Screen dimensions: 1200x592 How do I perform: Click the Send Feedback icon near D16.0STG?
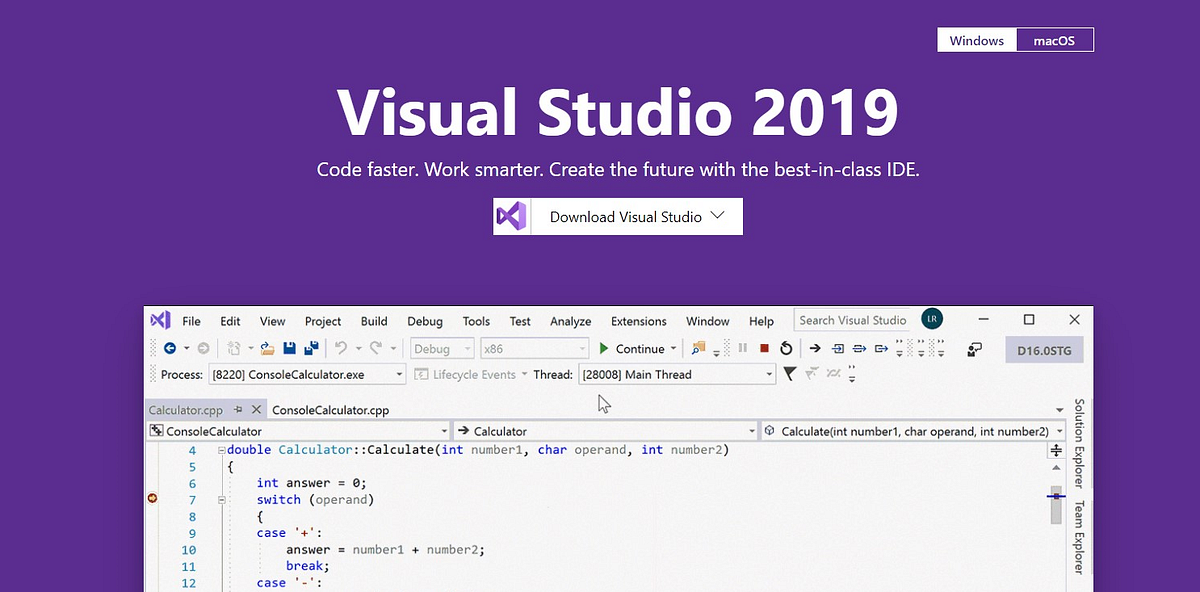975,348
